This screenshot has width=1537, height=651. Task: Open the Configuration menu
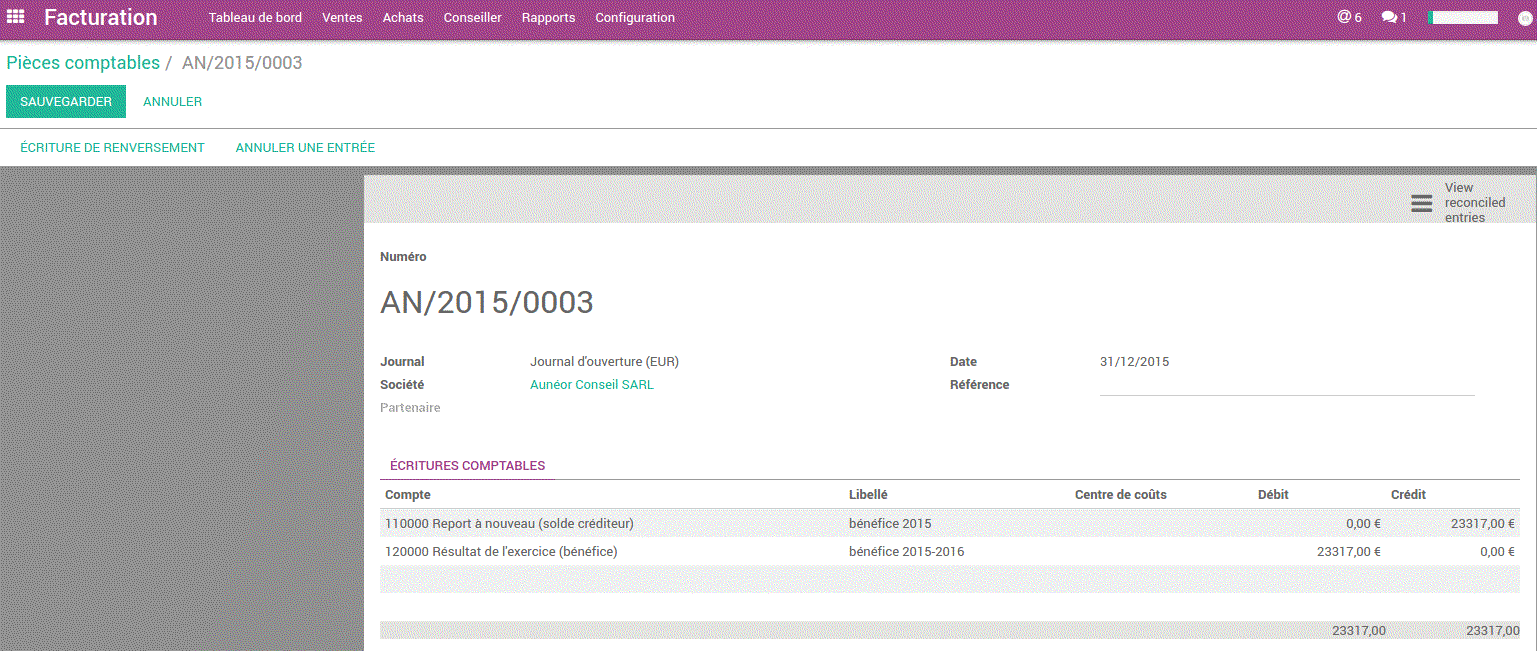pos(634,17)
